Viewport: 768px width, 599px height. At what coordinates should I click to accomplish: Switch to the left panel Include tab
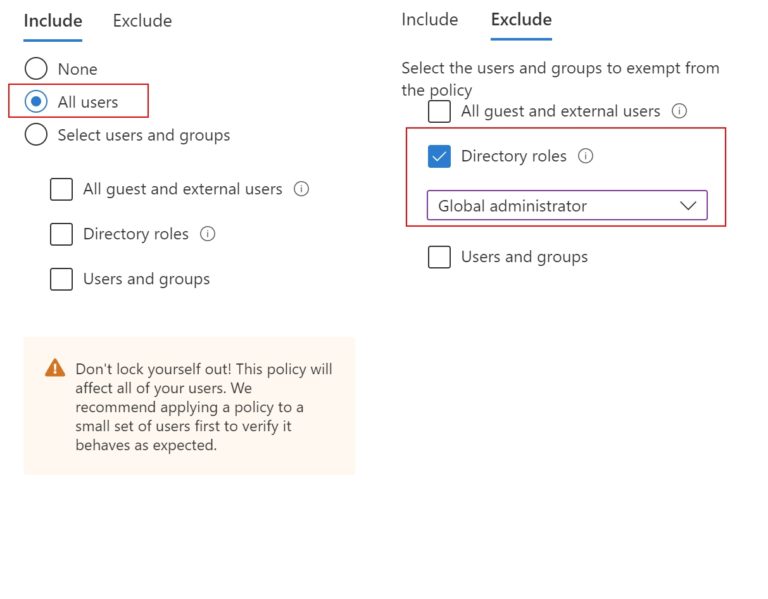click(53, 21)
